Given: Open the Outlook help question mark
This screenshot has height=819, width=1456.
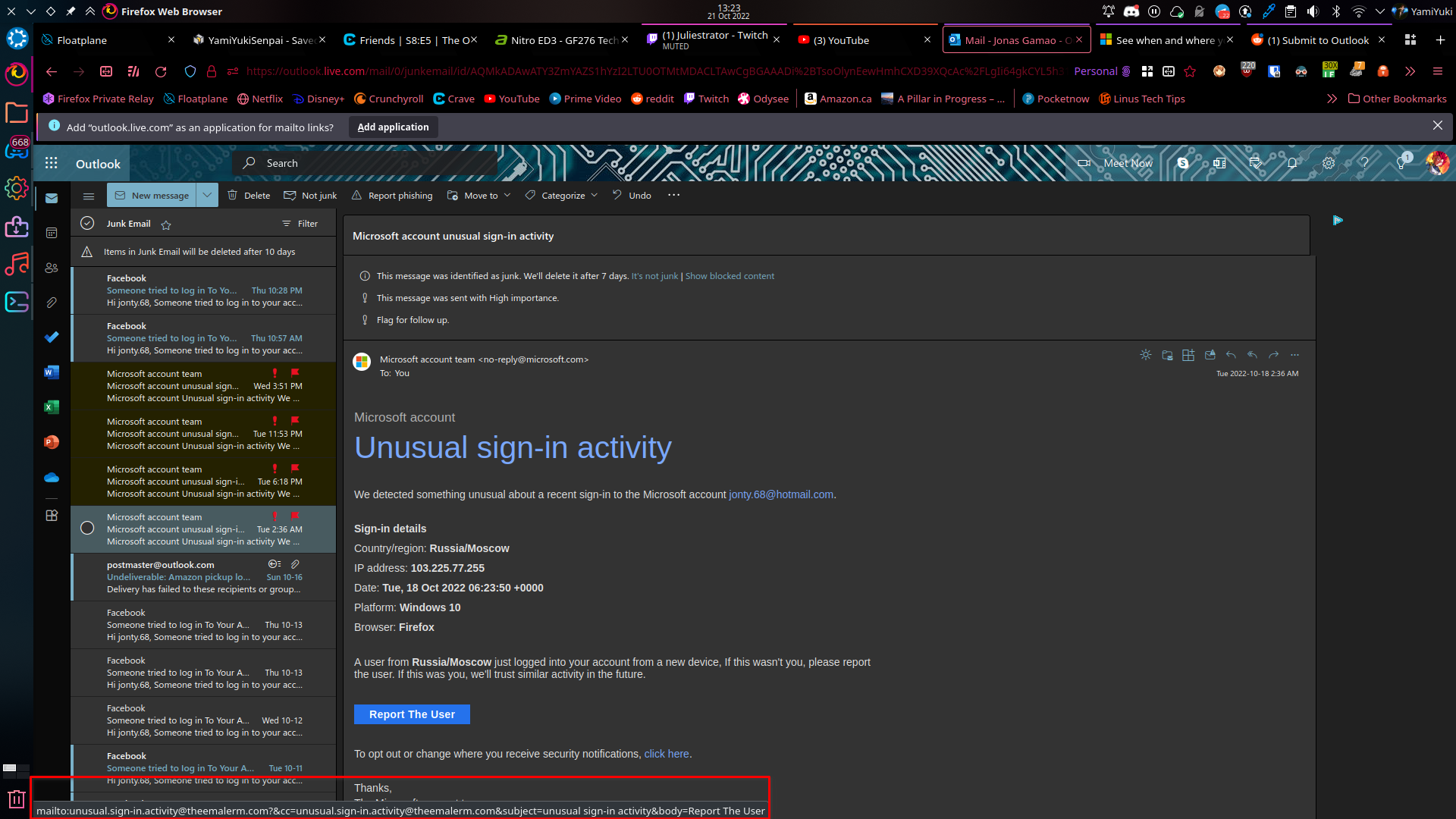Looking at the screenshot, I should [x=1364, y=163].
